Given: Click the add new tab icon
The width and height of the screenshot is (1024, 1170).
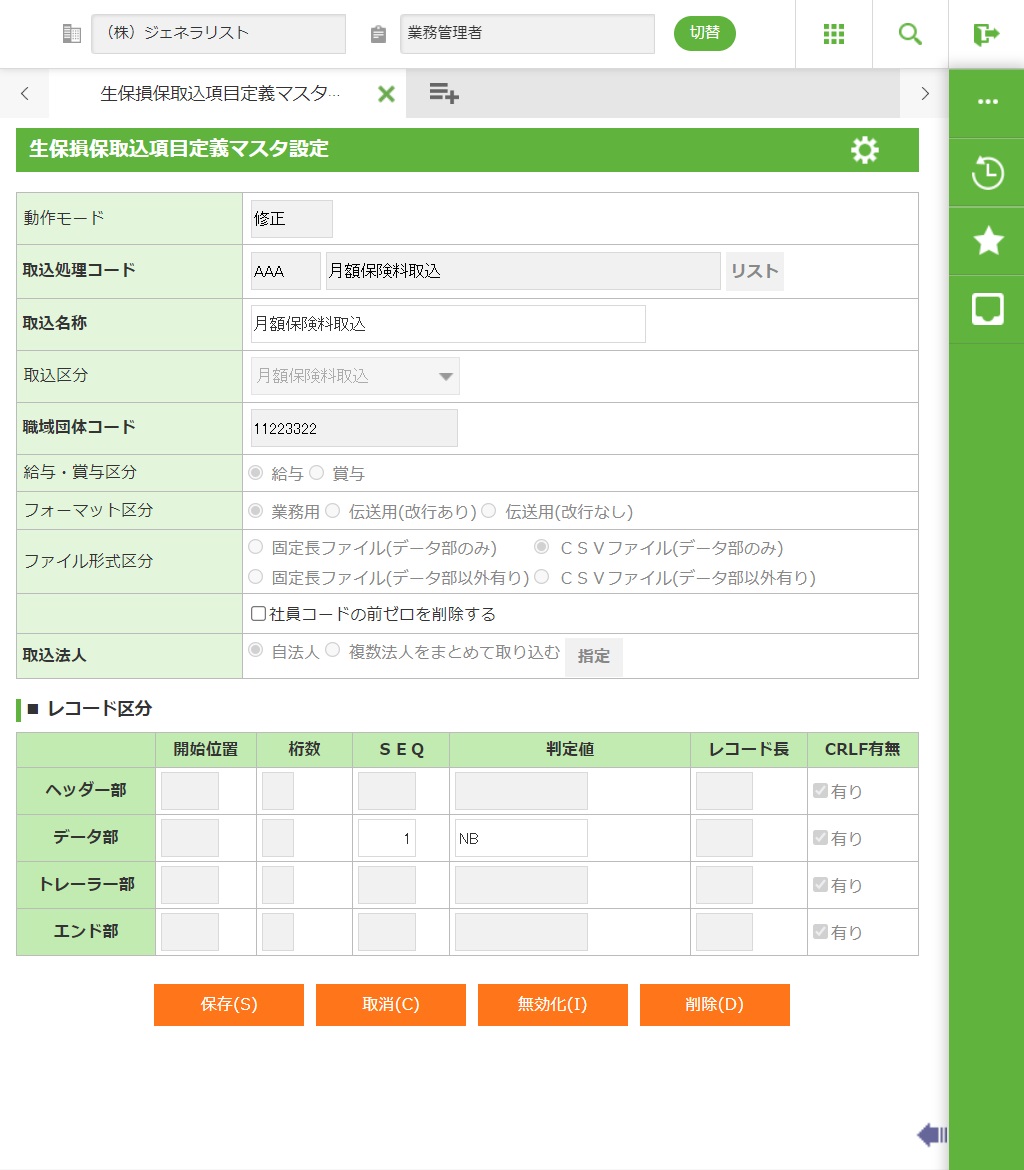Looking at the screenshot, I should [444, 94].
